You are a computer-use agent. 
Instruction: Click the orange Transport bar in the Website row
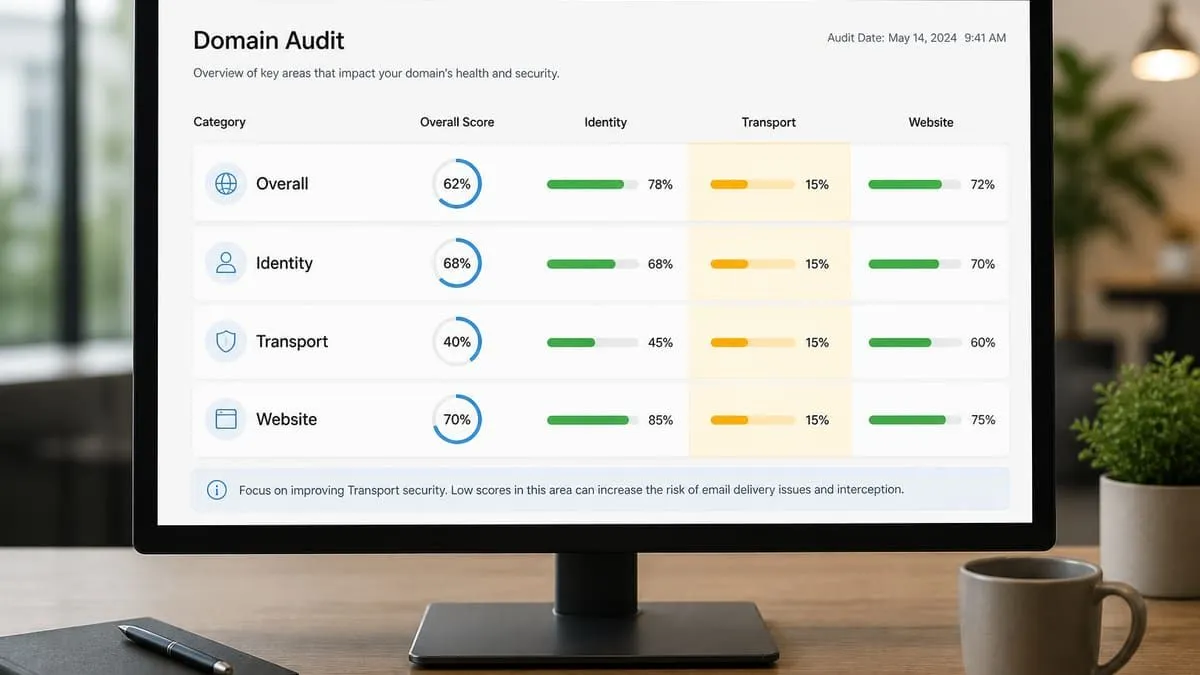753,420
